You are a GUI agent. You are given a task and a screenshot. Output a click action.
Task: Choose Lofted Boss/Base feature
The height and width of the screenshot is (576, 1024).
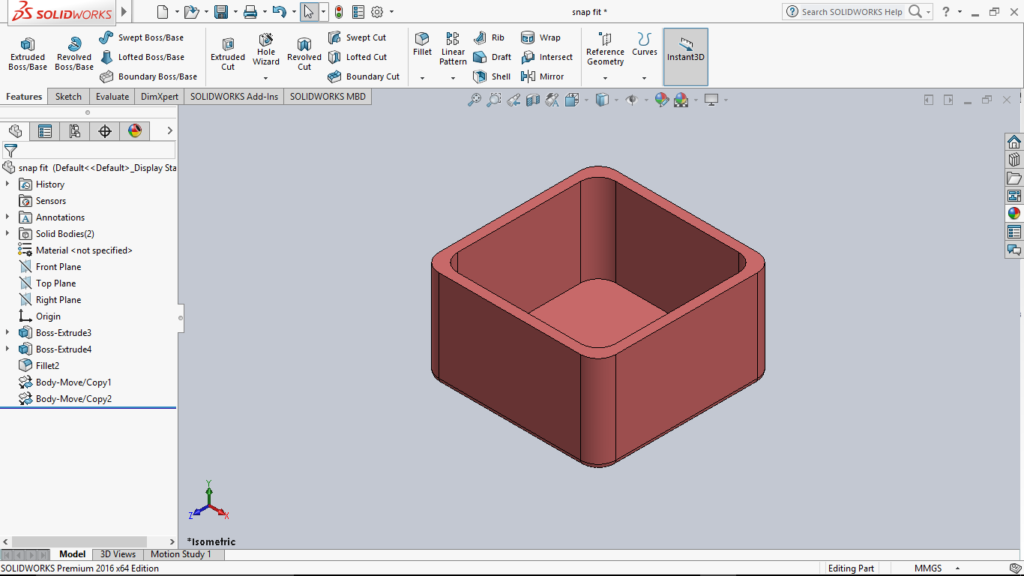point(142,57)
